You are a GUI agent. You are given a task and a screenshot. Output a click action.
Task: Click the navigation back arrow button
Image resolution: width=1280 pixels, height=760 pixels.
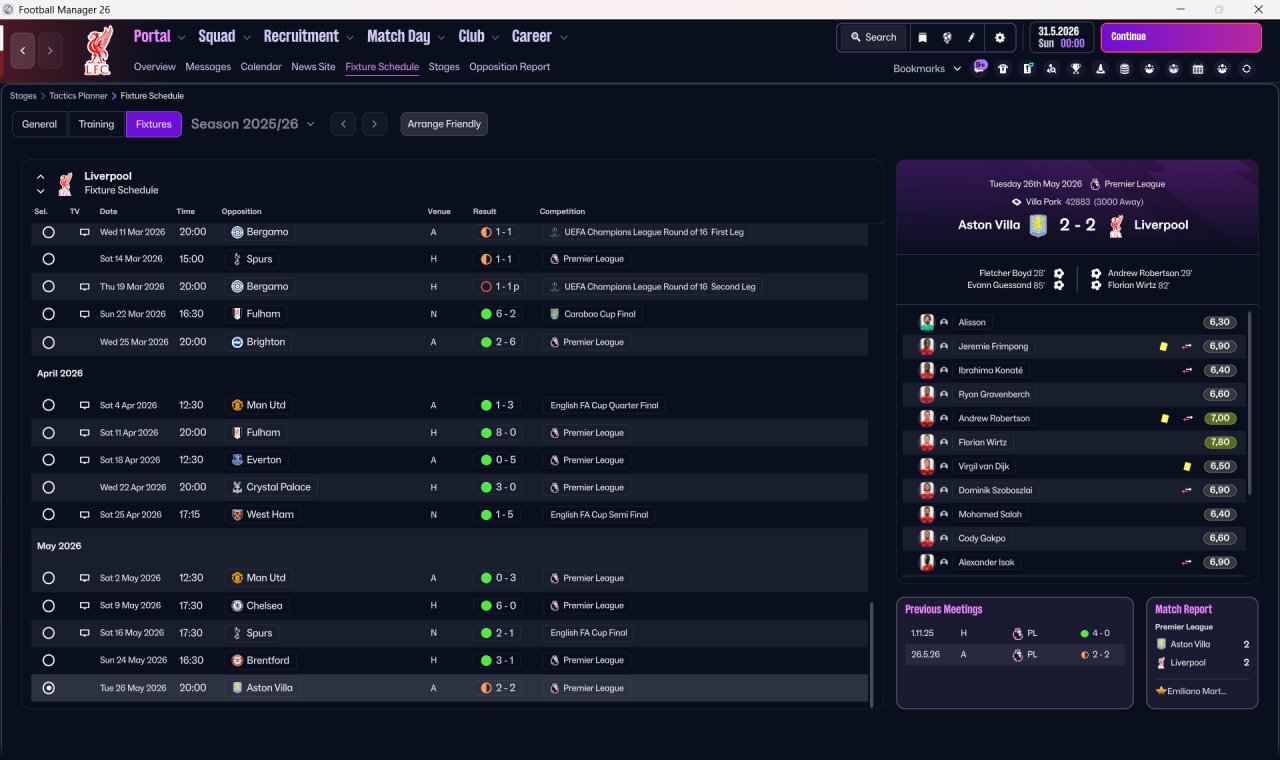(23, 50)
